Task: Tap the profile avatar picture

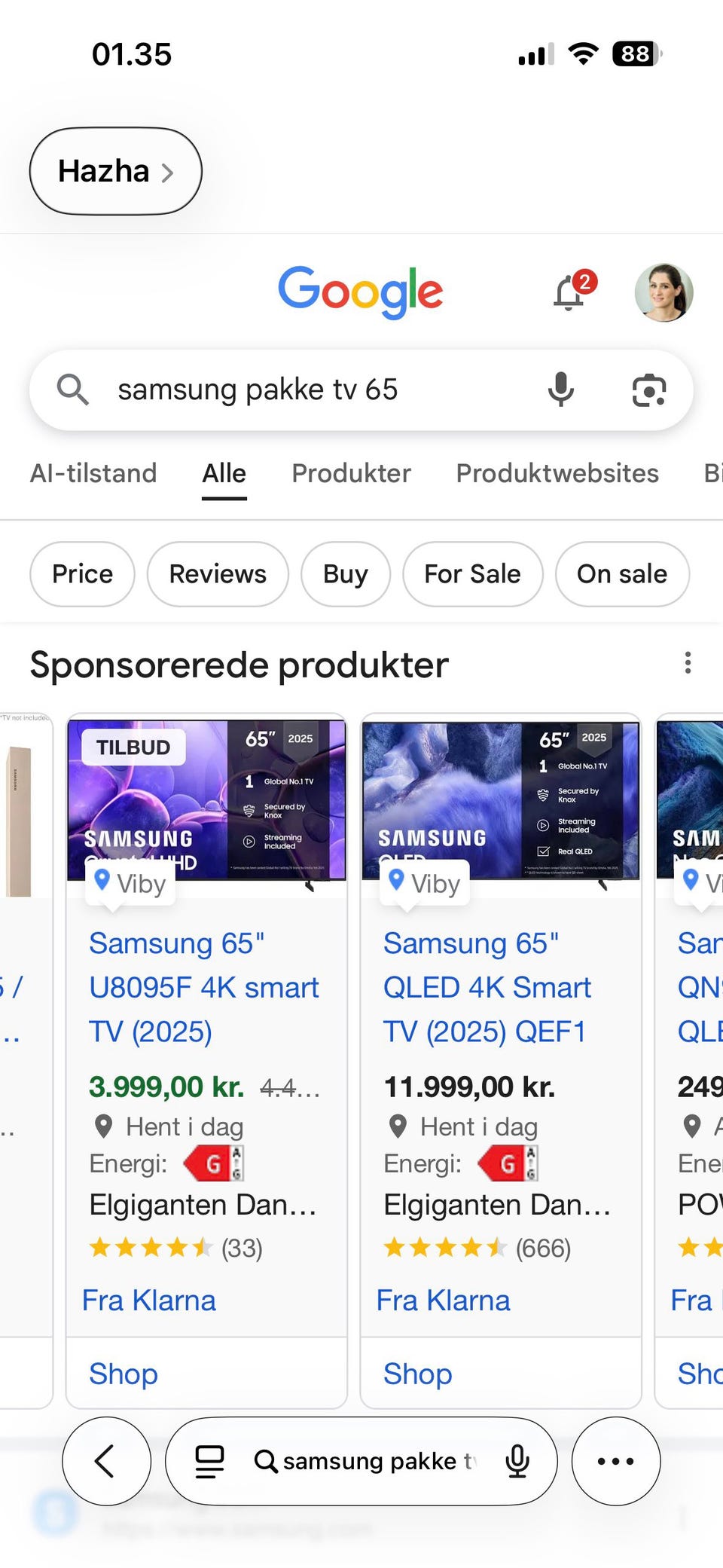Action: pyautogui.click(x=664, y=293)
